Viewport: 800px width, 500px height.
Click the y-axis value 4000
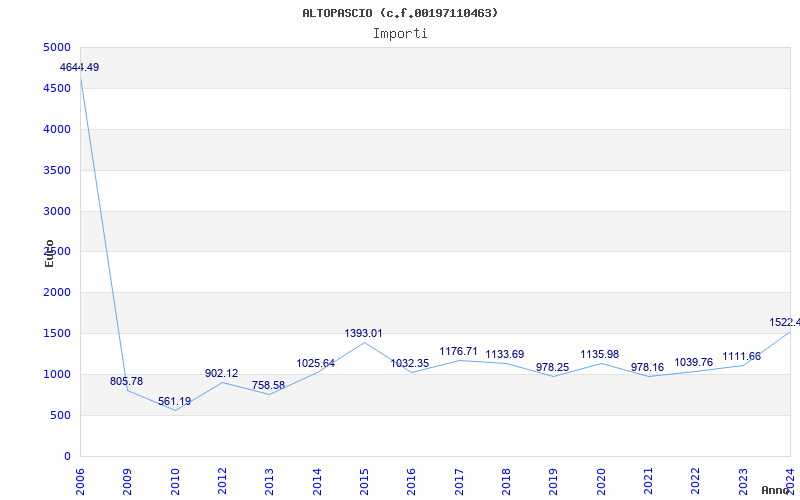(57, 129)
